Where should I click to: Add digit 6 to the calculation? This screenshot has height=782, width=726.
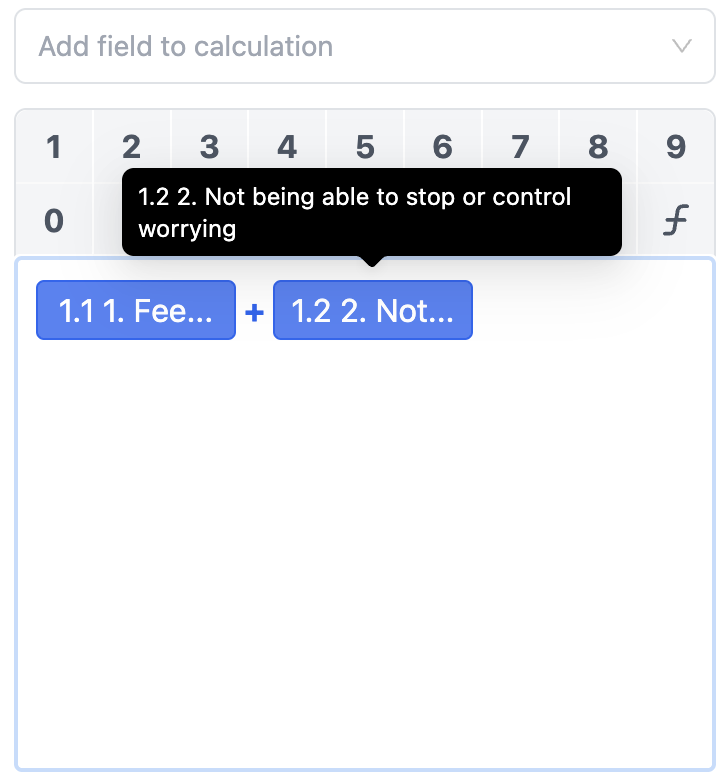tap(443, 147)
